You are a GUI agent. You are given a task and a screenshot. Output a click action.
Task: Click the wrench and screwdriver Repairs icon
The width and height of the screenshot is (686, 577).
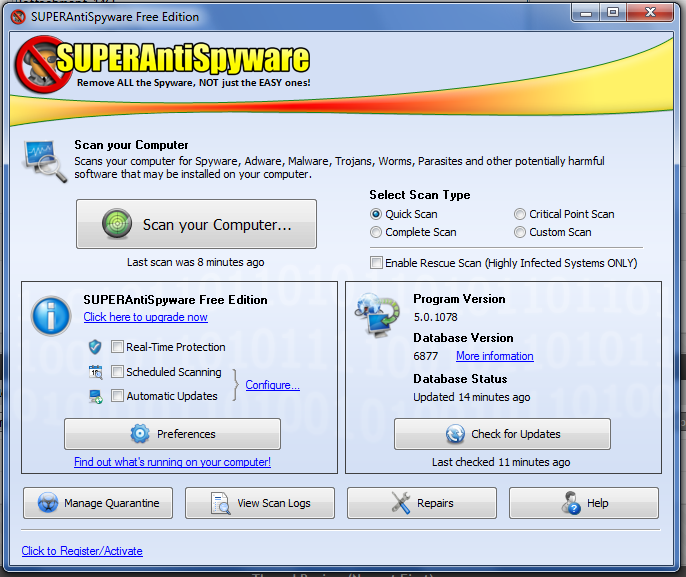(x=401, y=503)
